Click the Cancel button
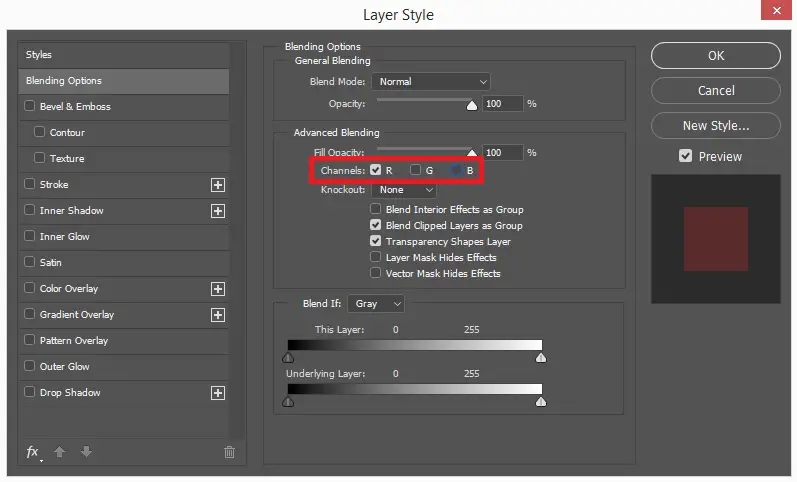 716,91
